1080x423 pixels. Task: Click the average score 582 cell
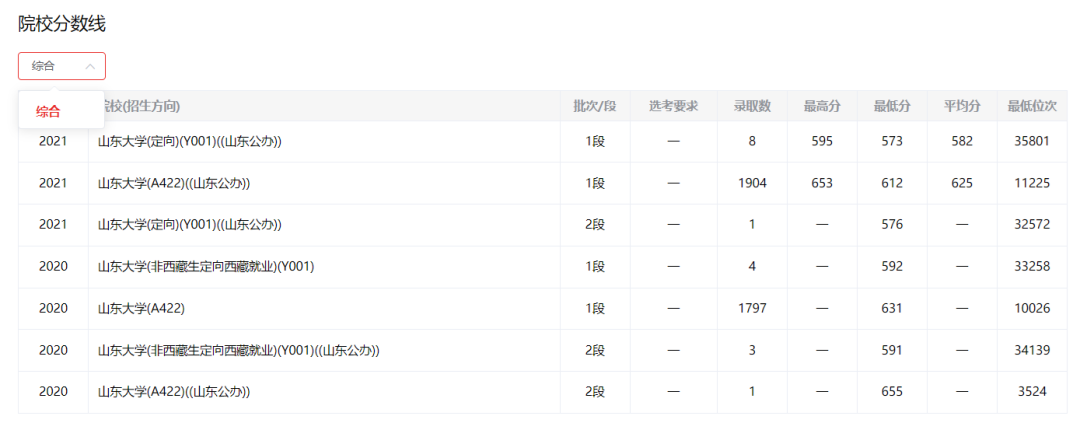(962, 141)
